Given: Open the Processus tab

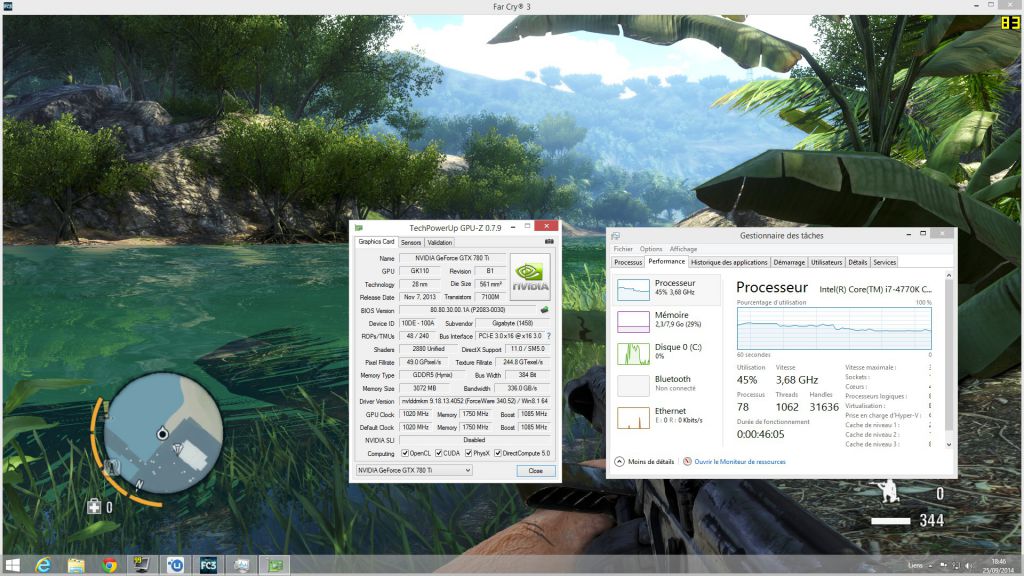Looking at the screenshot, I should 628,263.
